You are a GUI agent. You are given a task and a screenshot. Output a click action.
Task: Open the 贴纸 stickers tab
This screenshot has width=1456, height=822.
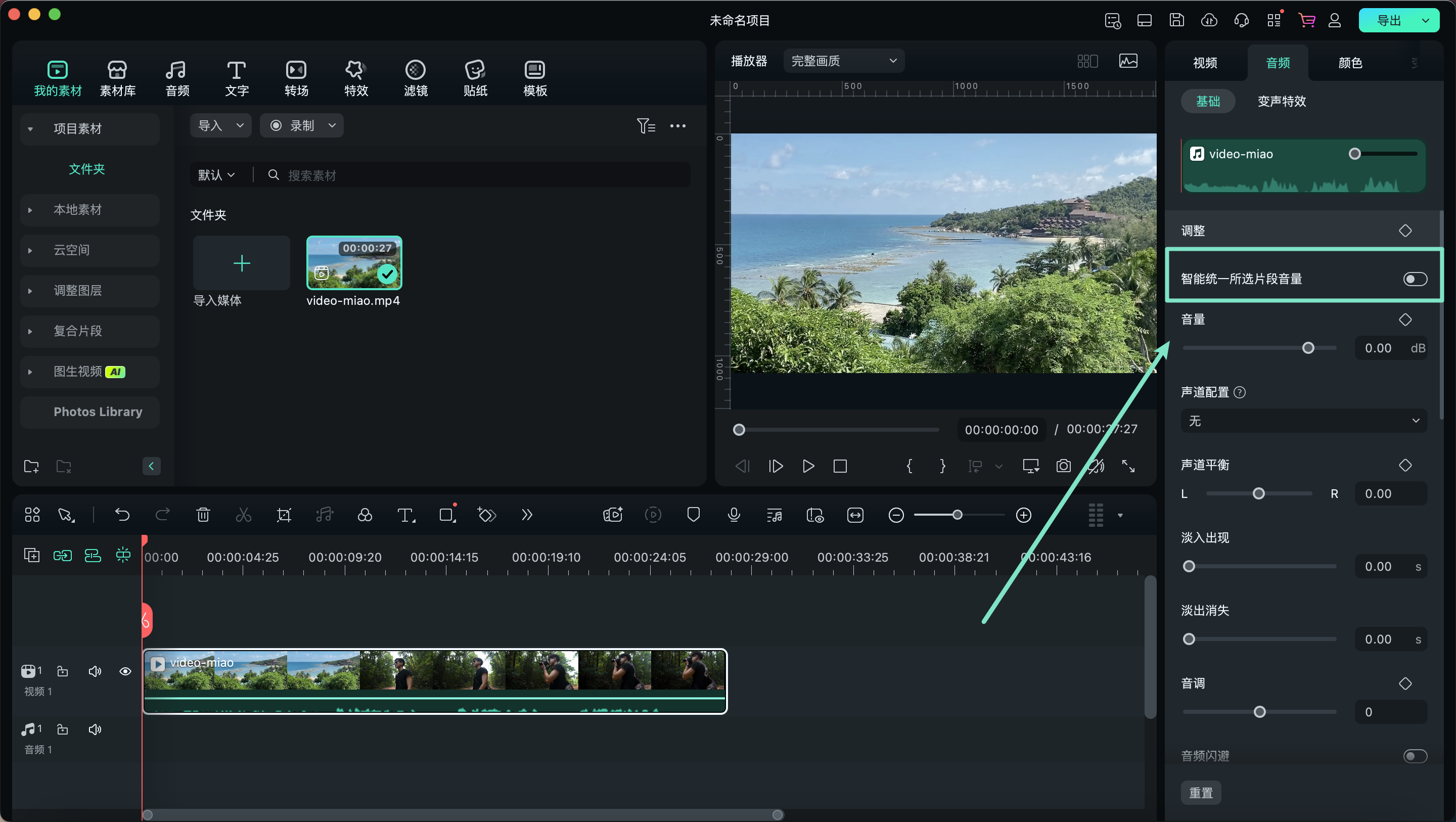pos(475,78)
